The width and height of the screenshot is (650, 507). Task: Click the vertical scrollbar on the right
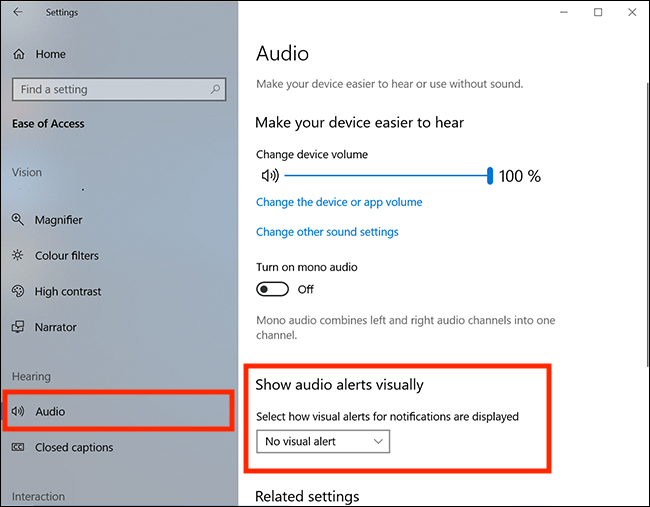(x=648, y=224)
